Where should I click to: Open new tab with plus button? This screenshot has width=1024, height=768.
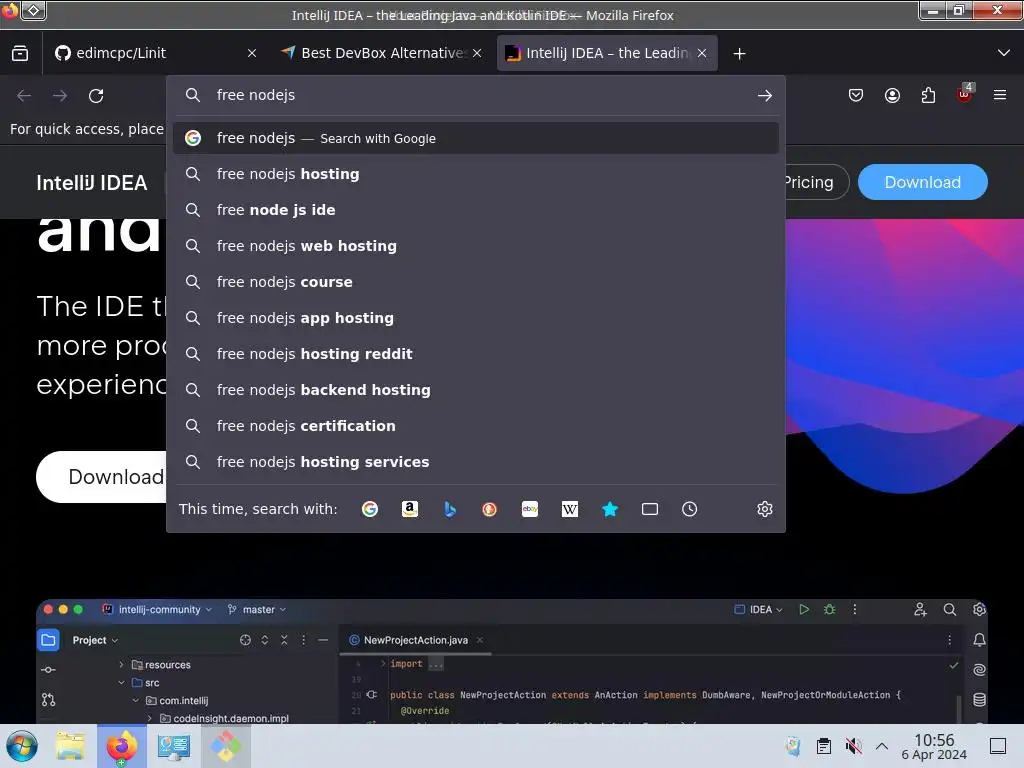[739, 54]
